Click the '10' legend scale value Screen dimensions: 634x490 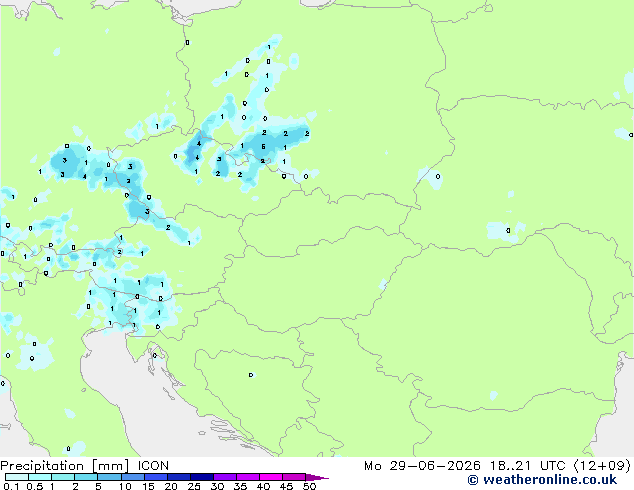[x=125, y=486]
